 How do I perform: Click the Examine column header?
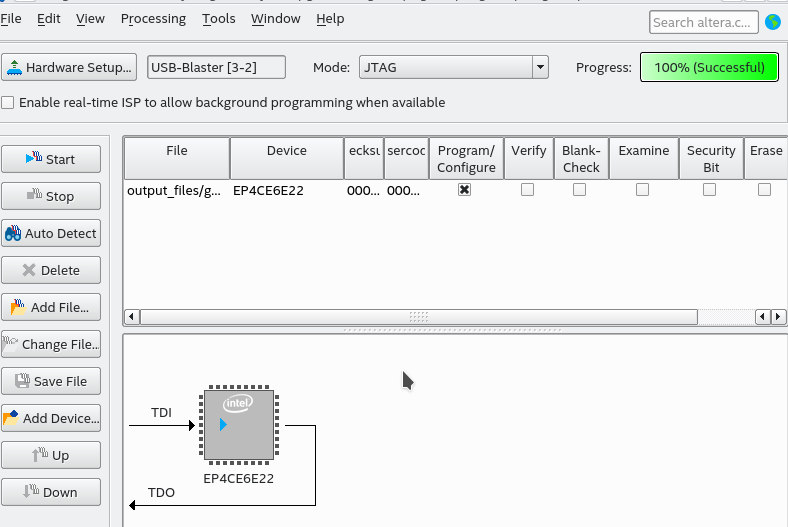click(644, 158)
